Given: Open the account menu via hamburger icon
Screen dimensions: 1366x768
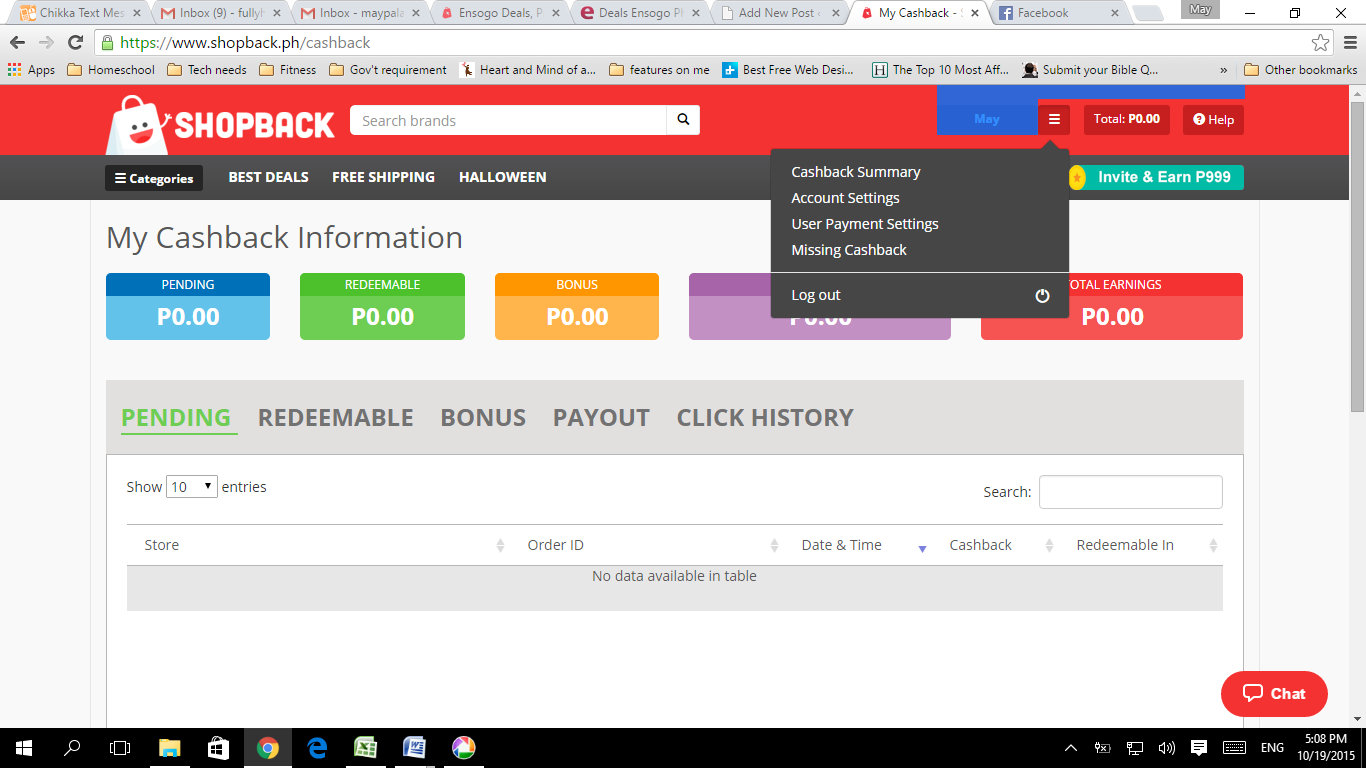Looking at the screenshot, I should click(x=1053, y=118).
